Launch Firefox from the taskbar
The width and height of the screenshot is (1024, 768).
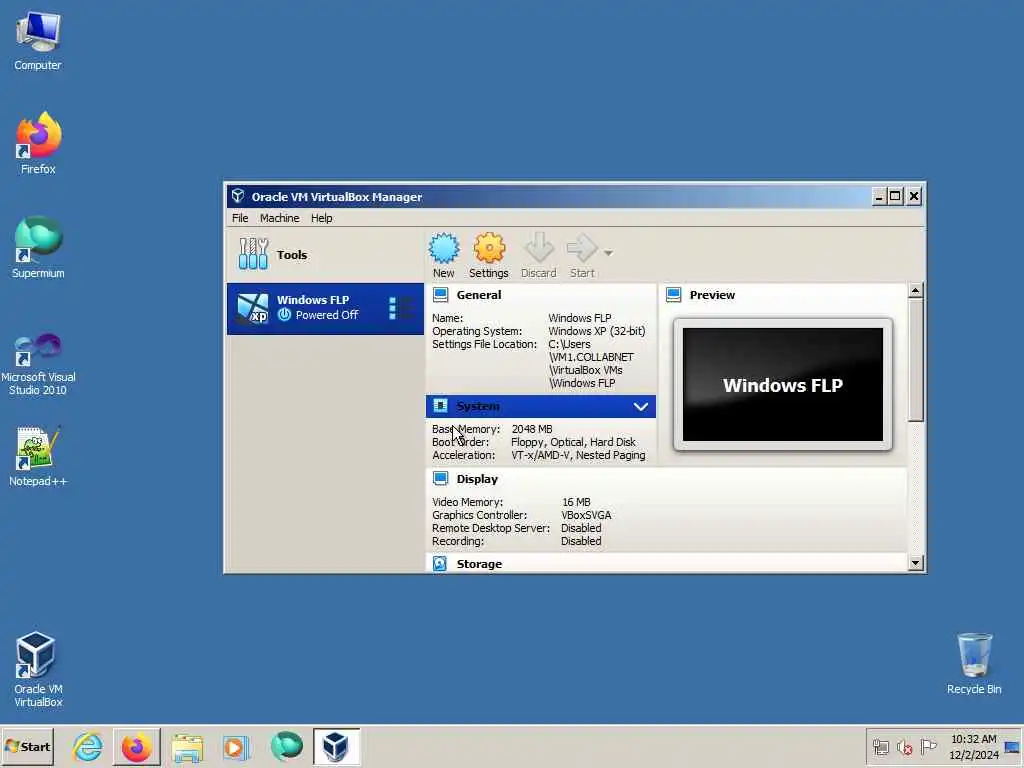pos(136,746)
